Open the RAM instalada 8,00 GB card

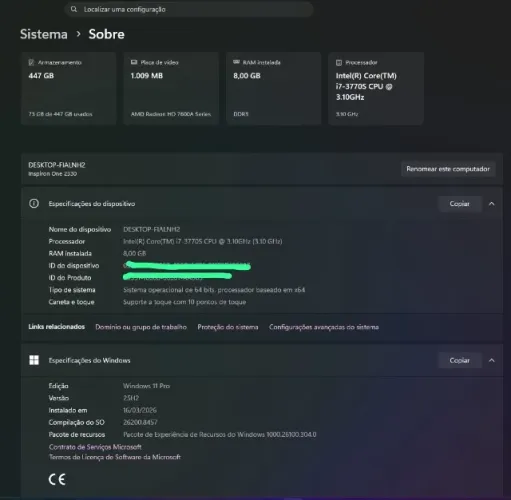click(x=274, y=88)
